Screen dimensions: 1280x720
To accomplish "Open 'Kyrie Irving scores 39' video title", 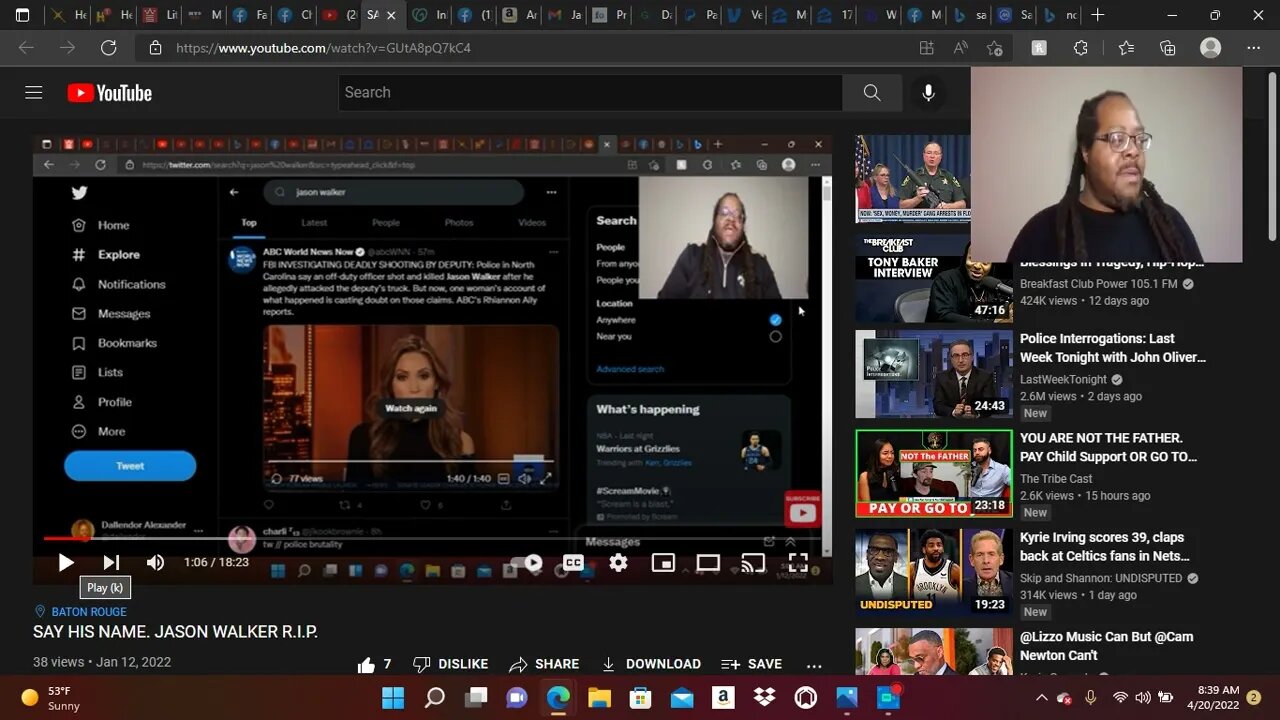I will tap(1105, 546).
